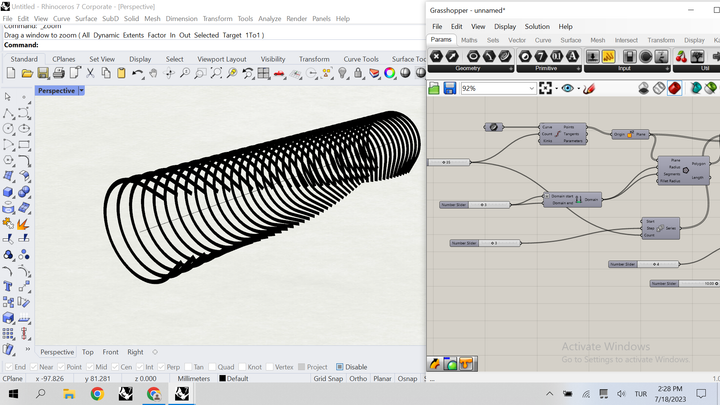Click the Paste clipboard icon
The image size is (720, 405).
tap(121, 73)
